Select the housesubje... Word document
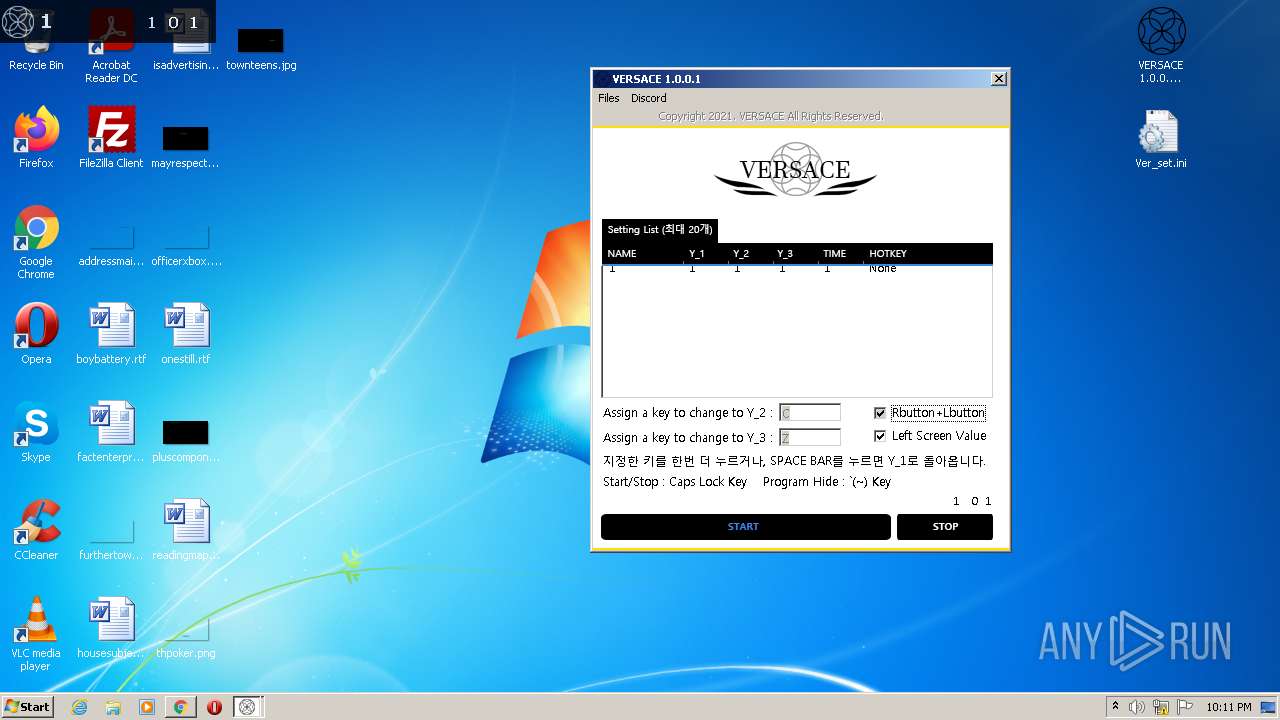 111,627
